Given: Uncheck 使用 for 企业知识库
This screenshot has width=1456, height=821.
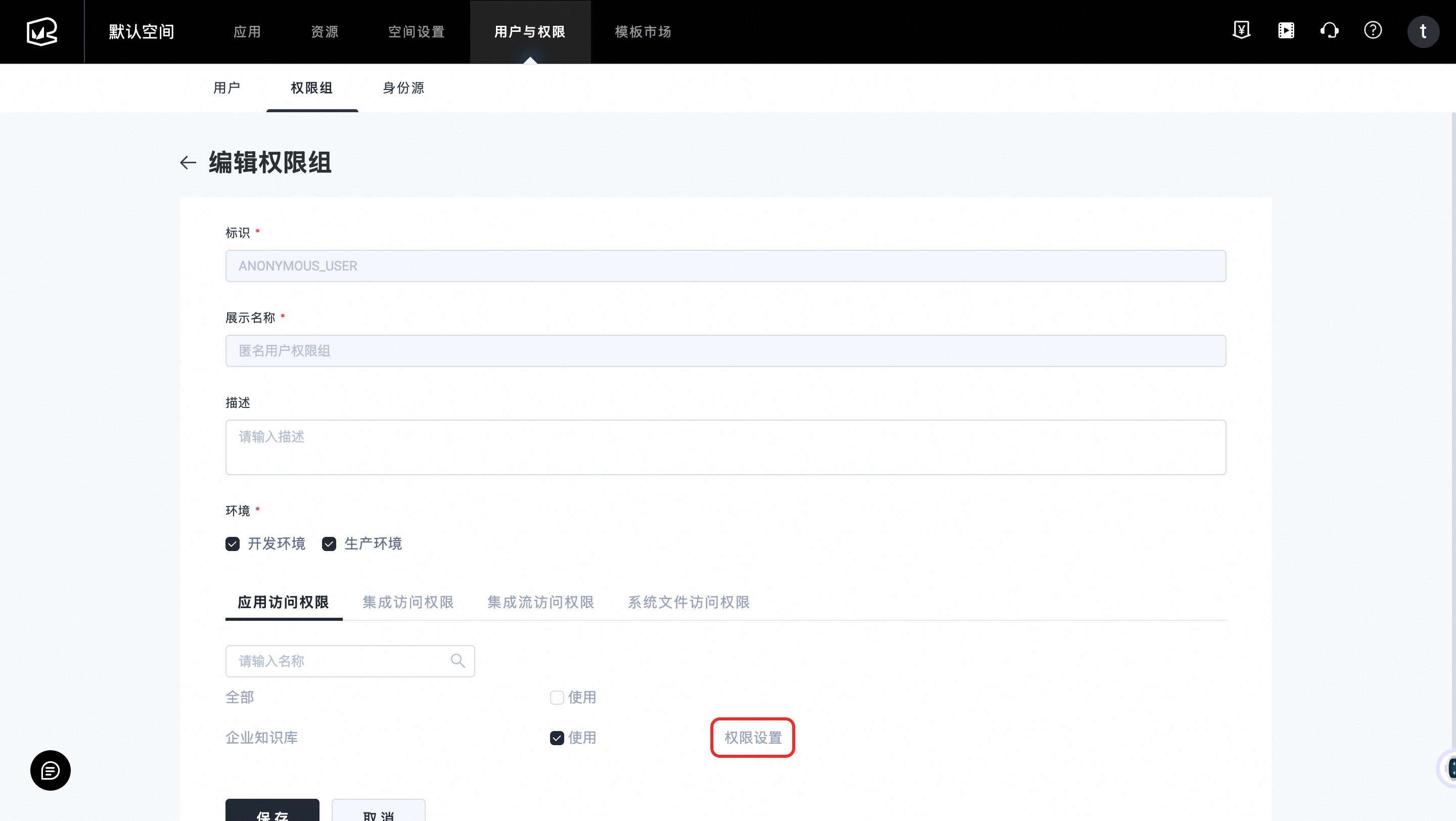Looking at the screenshot, I should [x=557, y=738].
